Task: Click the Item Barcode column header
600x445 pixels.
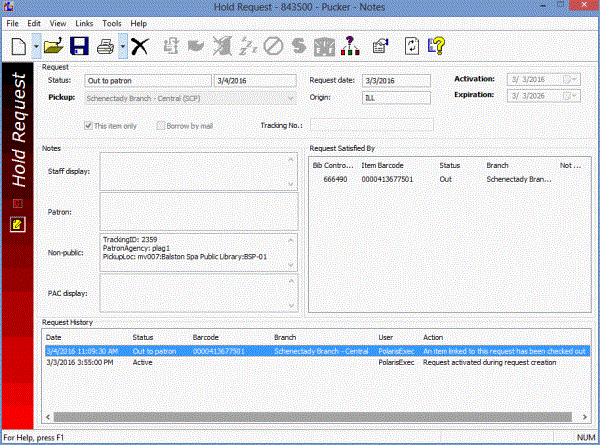Action: [381, 164]
